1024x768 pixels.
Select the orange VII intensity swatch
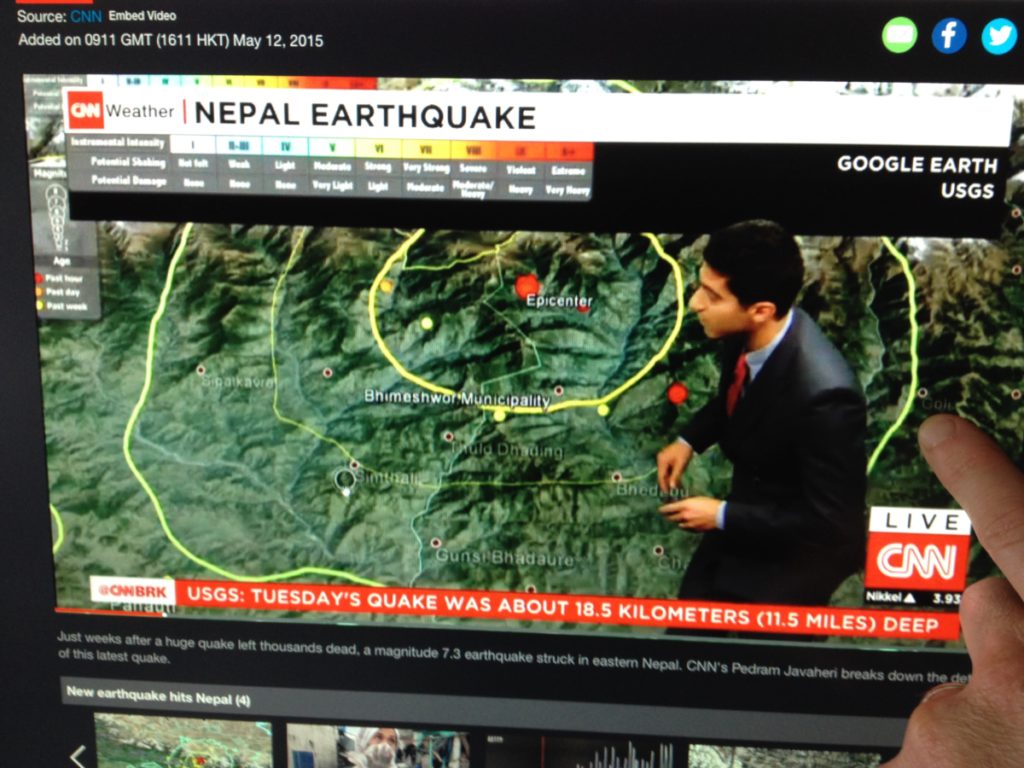coord(423,146)
